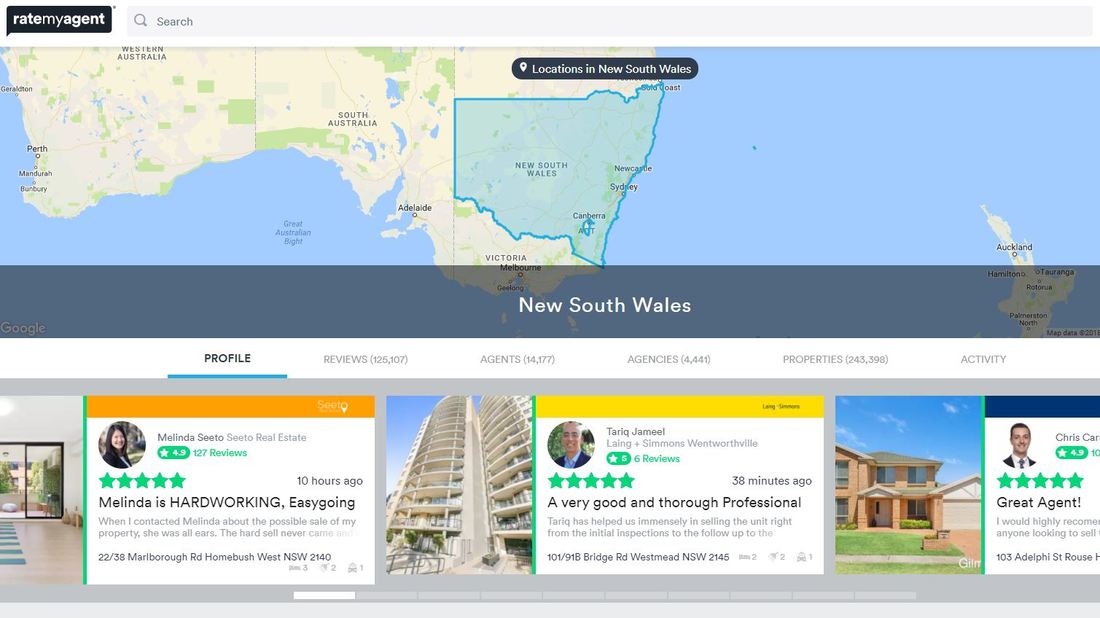Image resolution: width=1100 pixels, height=618 pixels.
Task: Click the address 103 Adelphi St Rouse
Action: (x=1048, y=557)
